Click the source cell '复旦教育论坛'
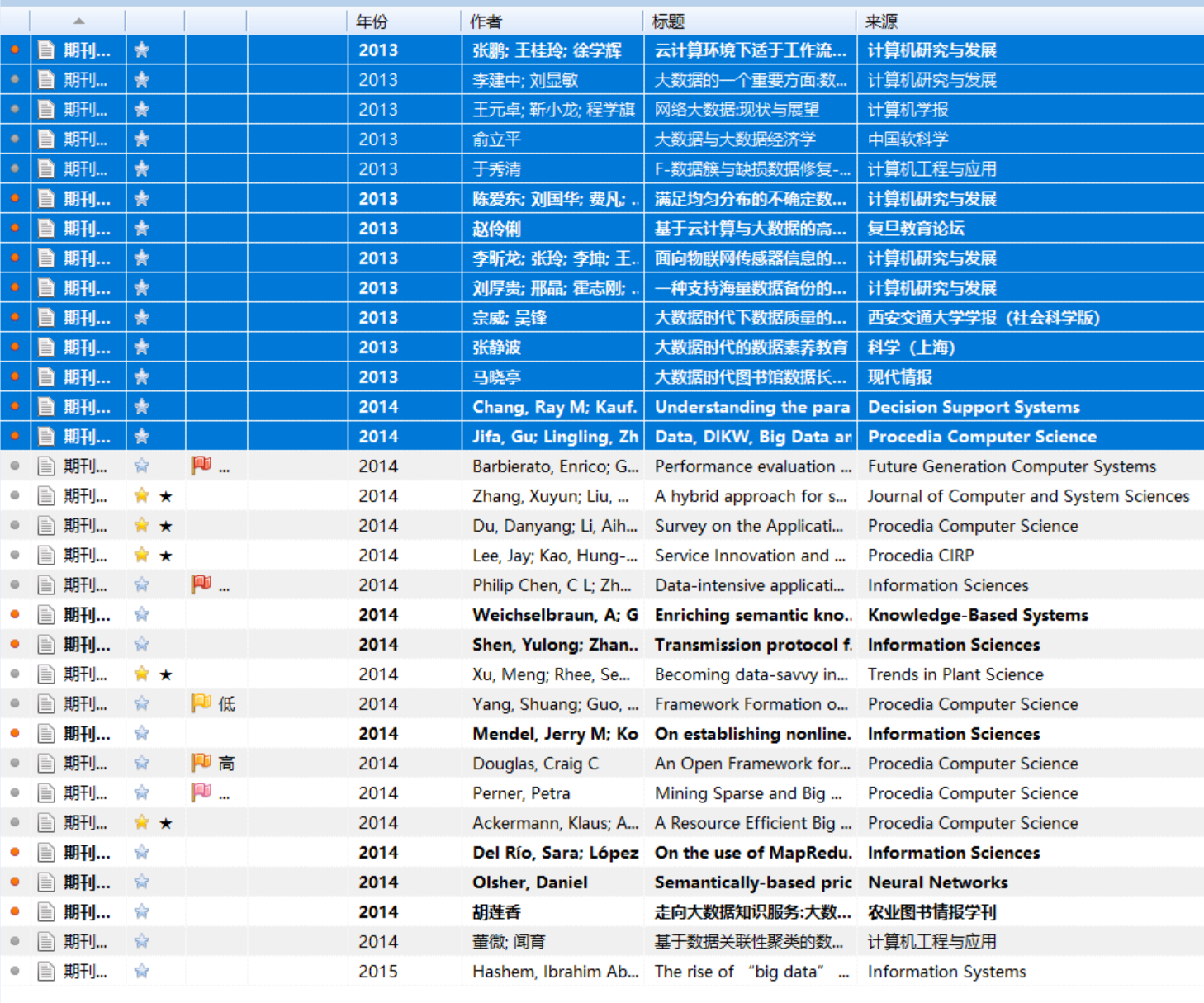 [x=916, y=229]
